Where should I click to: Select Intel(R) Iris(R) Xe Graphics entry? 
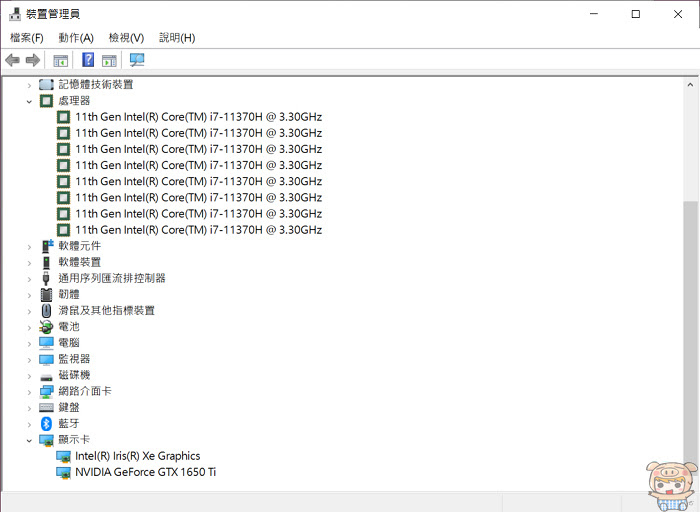(x=138, y=456)
